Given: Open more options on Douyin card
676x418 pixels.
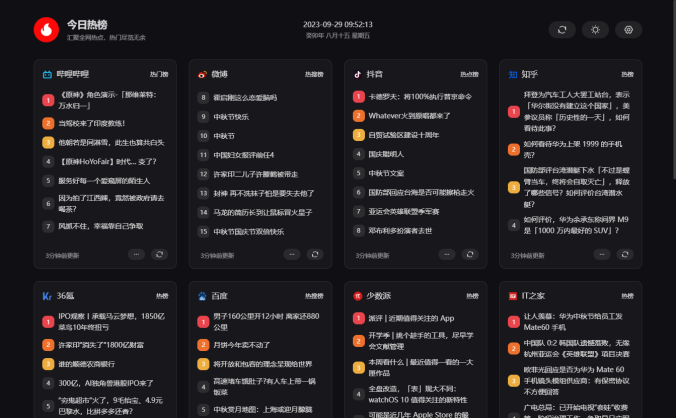Looking at the screenshot, I should (447, 254).
